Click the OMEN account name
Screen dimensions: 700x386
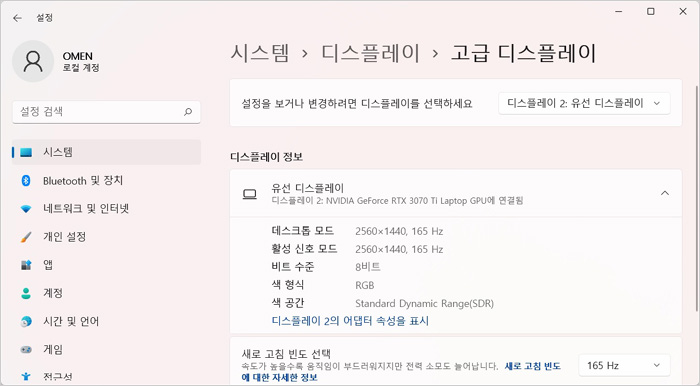pos(78,56)
